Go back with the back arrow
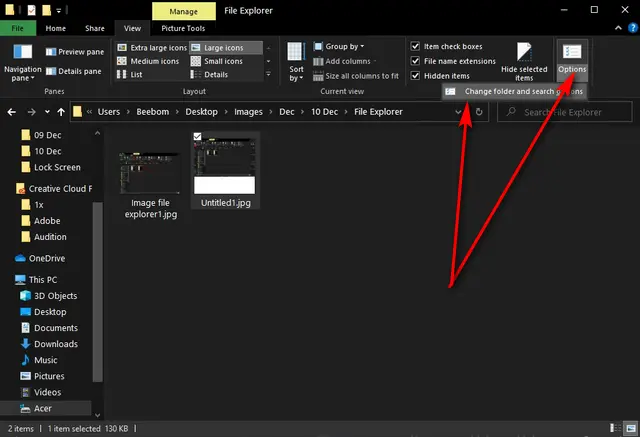The height and width of the screenshot is (437, 640). point(11,112)
